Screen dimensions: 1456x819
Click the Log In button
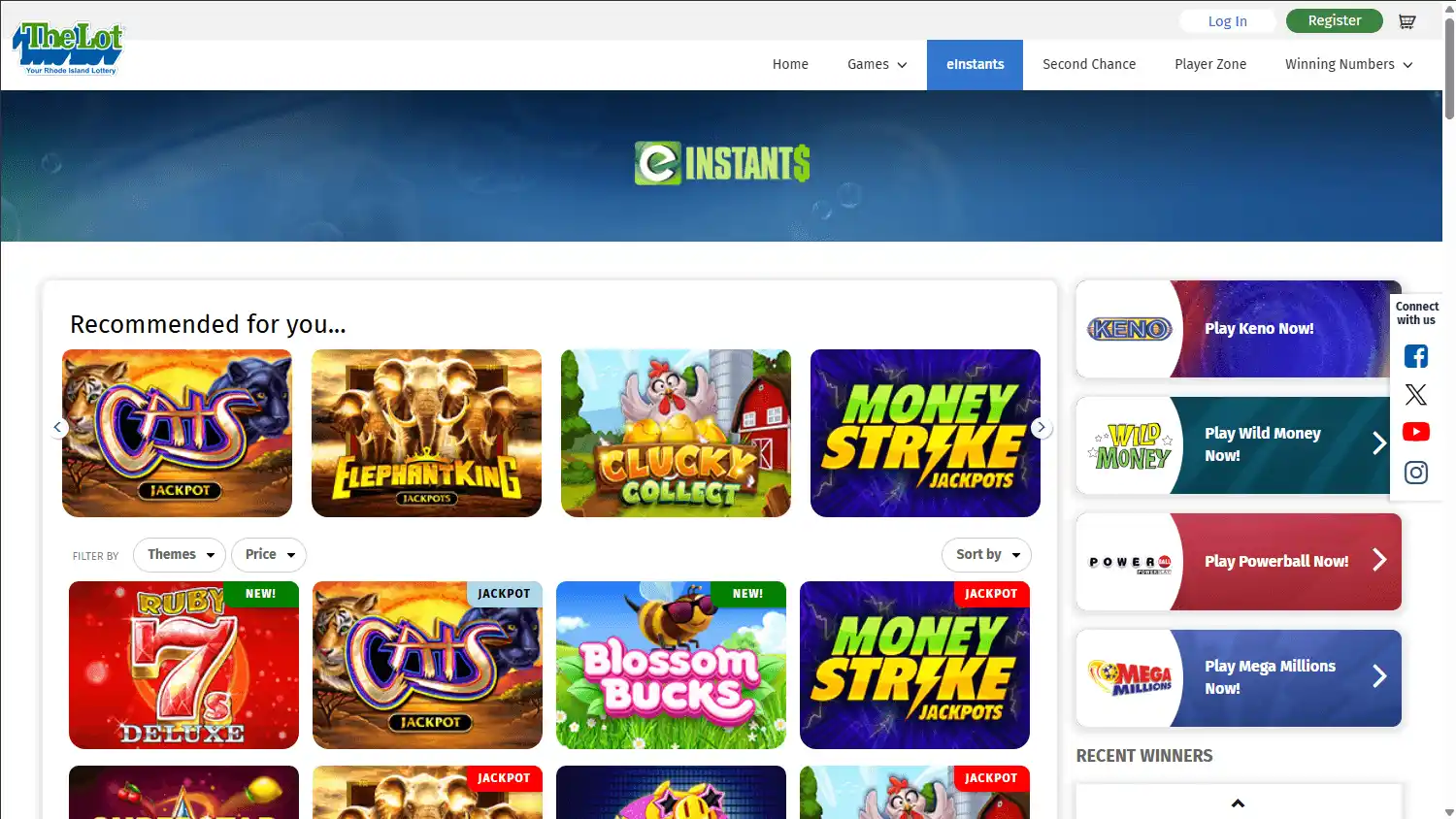[x=1228, y=21]
